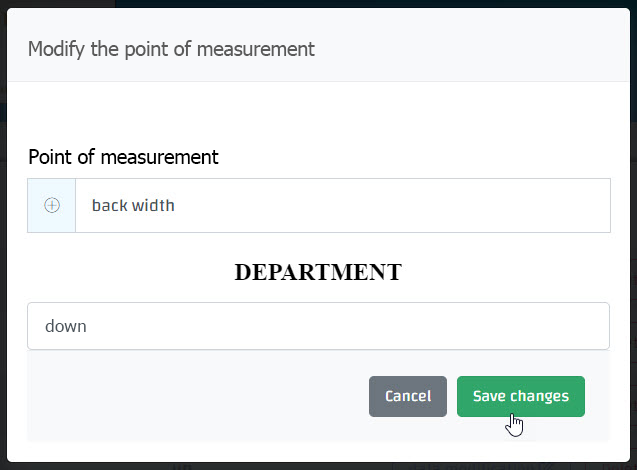The height and width of the screenshot is (470, 637).
Task: Confirm edits with the green Save button
Action: [520, 396]
